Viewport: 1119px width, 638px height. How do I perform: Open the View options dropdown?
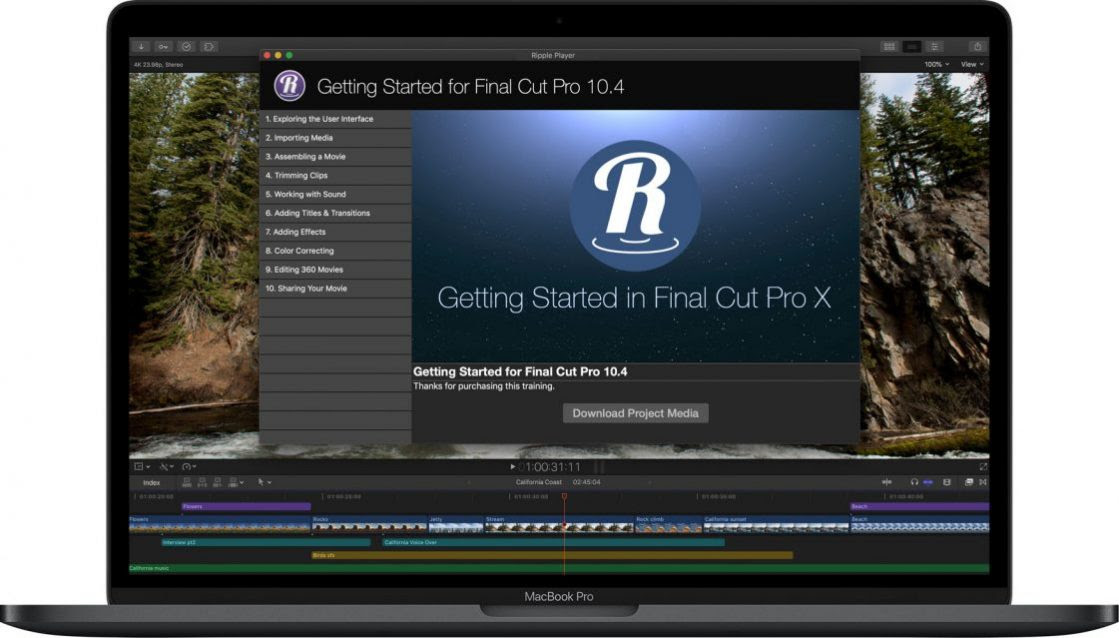(972, 64)
